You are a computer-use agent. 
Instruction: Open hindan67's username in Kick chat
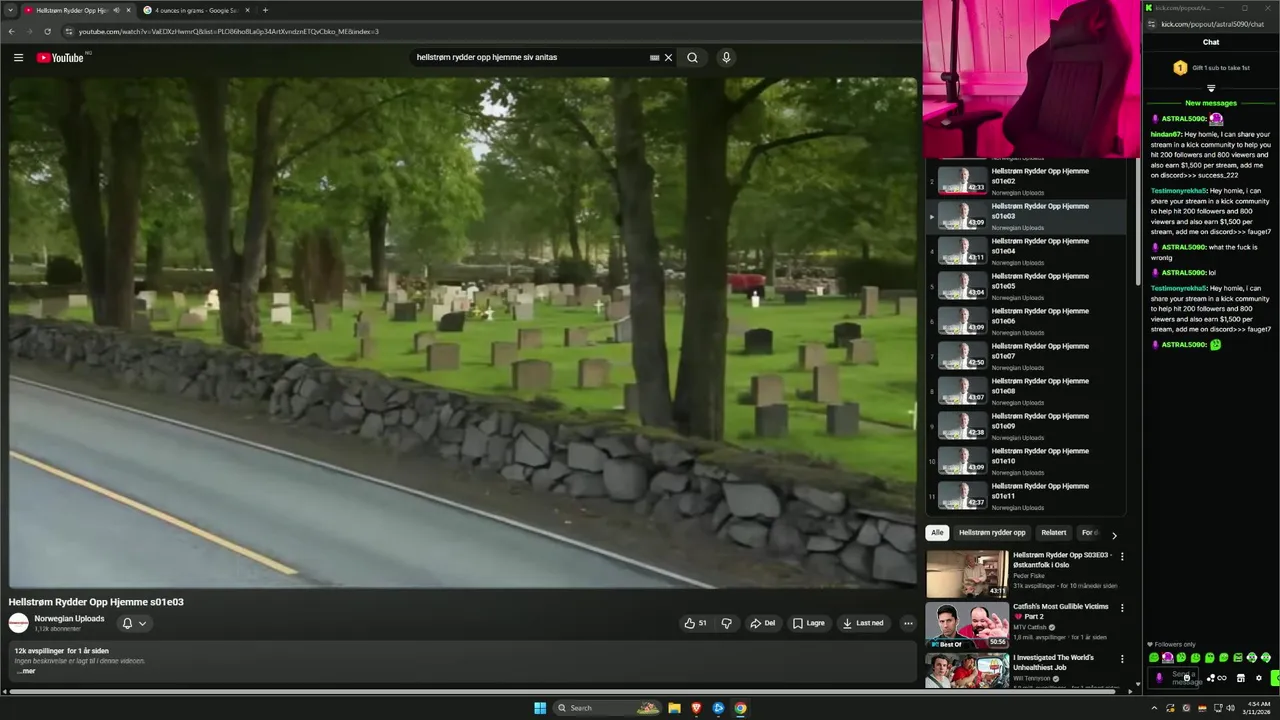click(1166, 134)
